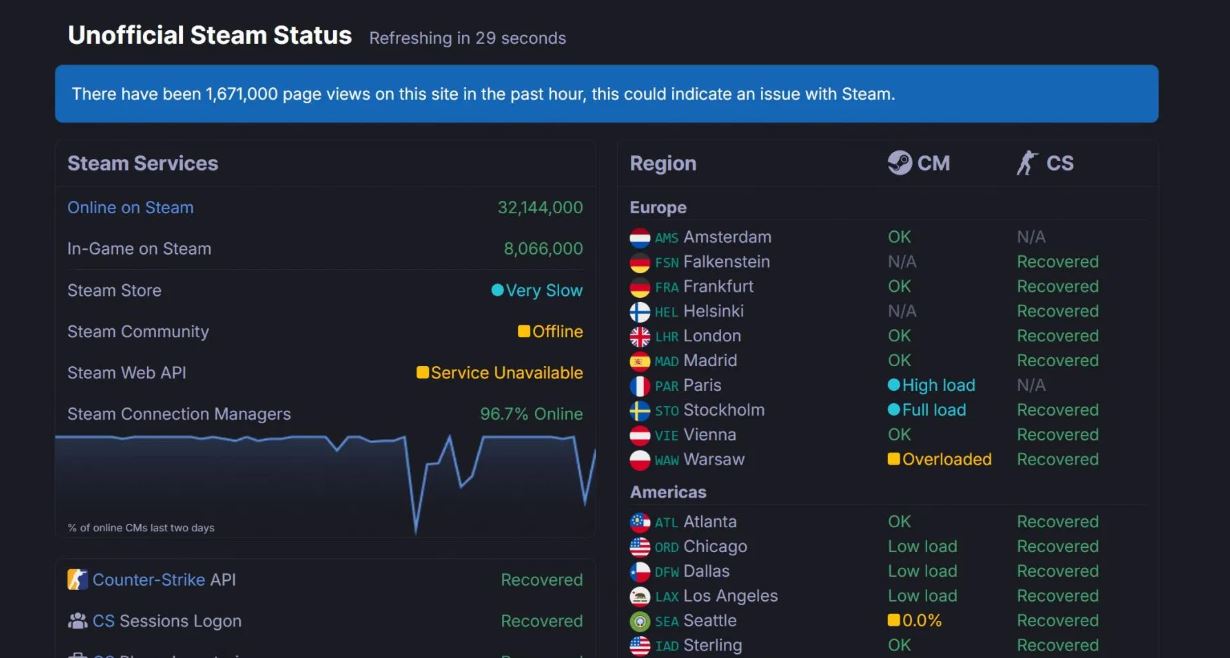Click the CS Sessions Logon people icon
This screenshot has height=658, width=1230.
[x=77, y=621]
